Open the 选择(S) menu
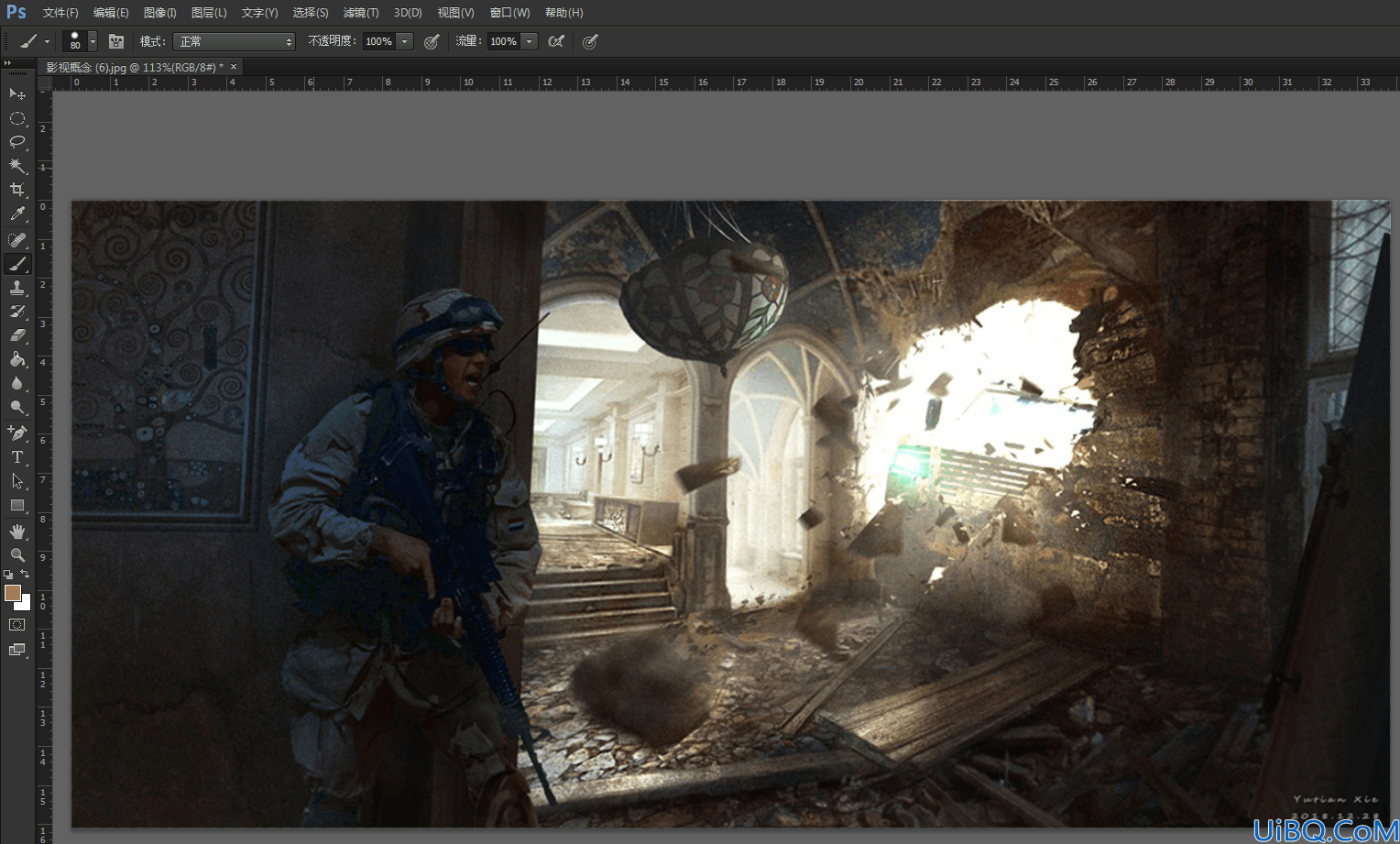Viewport: 1400px width, 844px height. point(311,13)
